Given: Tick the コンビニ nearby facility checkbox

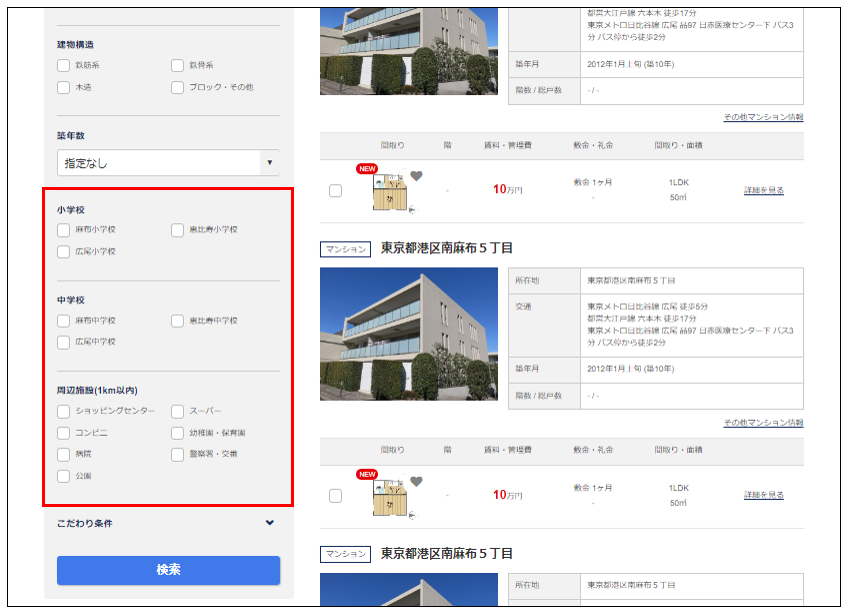Looking at the screenshot, I should coord(64,433).
